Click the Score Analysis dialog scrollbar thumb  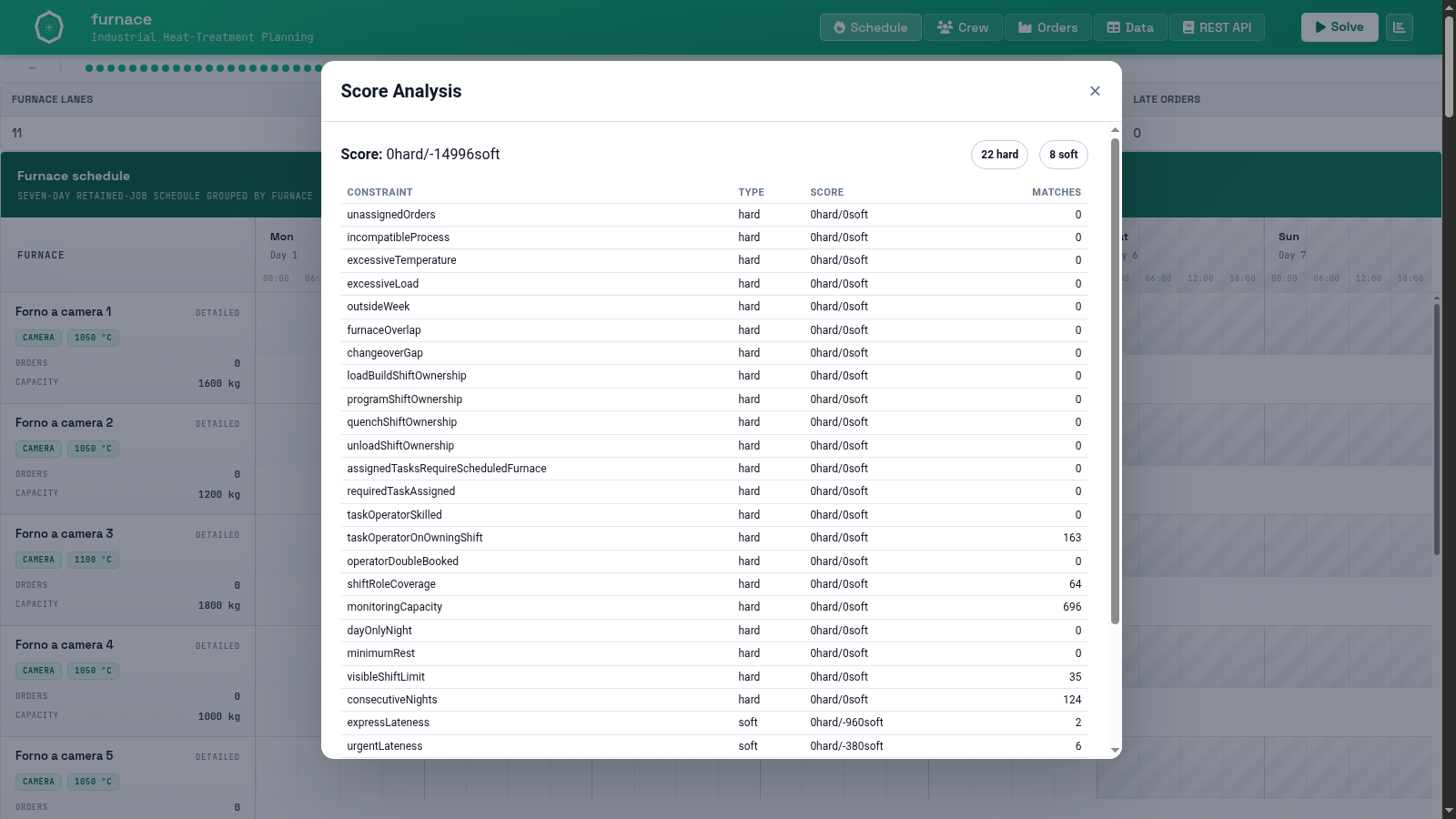1115,380
